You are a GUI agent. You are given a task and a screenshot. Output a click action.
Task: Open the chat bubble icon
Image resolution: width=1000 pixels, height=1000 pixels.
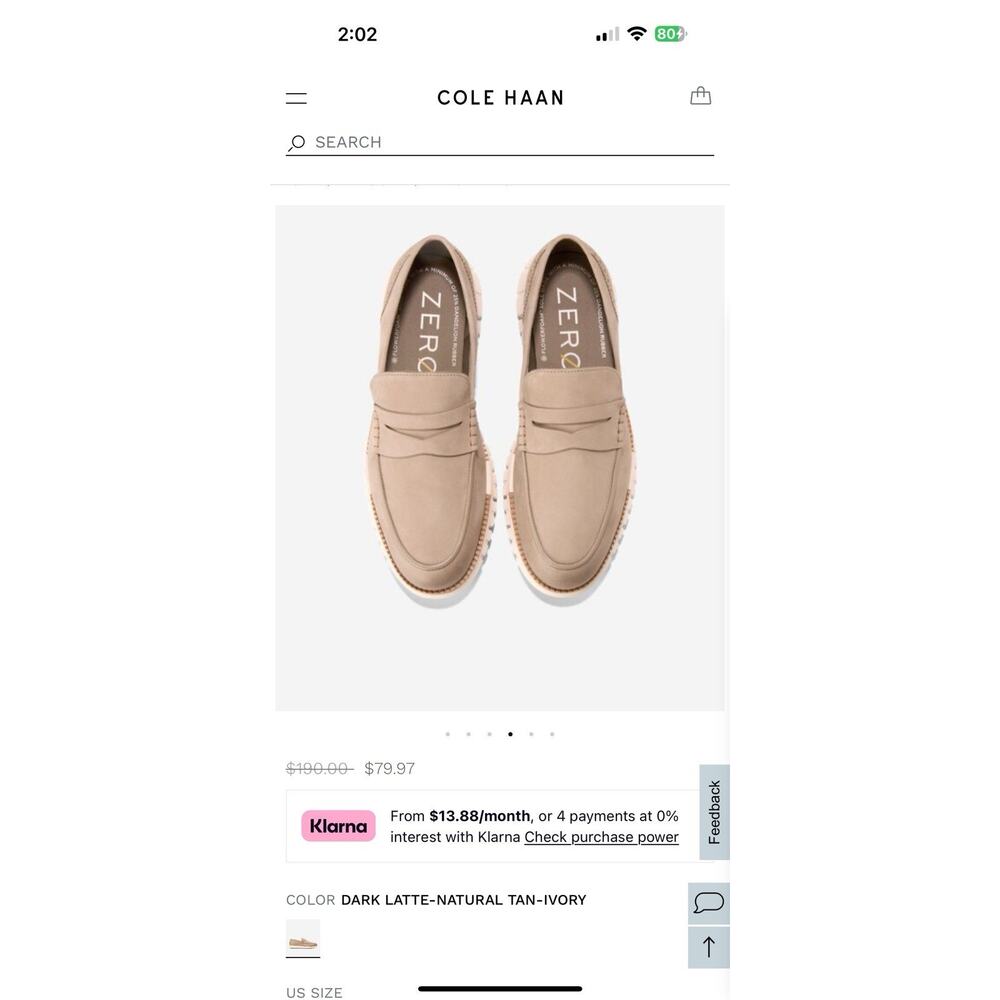tap(709, 902)
